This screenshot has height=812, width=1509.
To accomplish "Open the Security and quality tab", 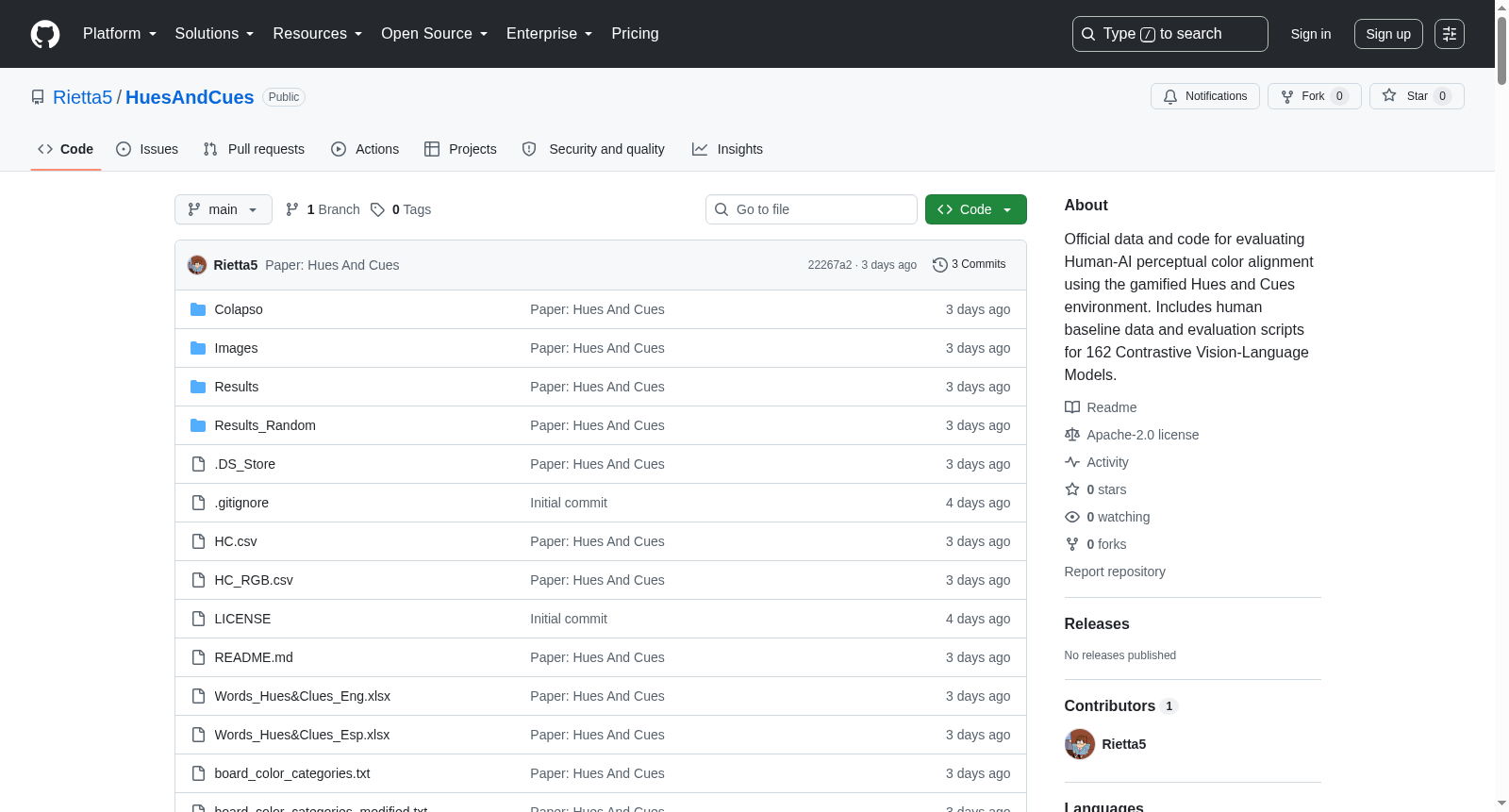I will 593,149.
